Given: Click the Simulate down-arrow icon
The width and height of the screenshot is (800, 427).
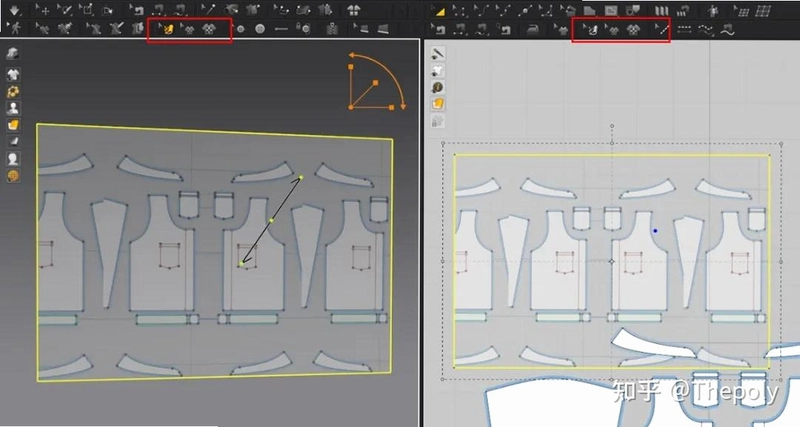Looking at the screenshot, I should click(14, 10).
